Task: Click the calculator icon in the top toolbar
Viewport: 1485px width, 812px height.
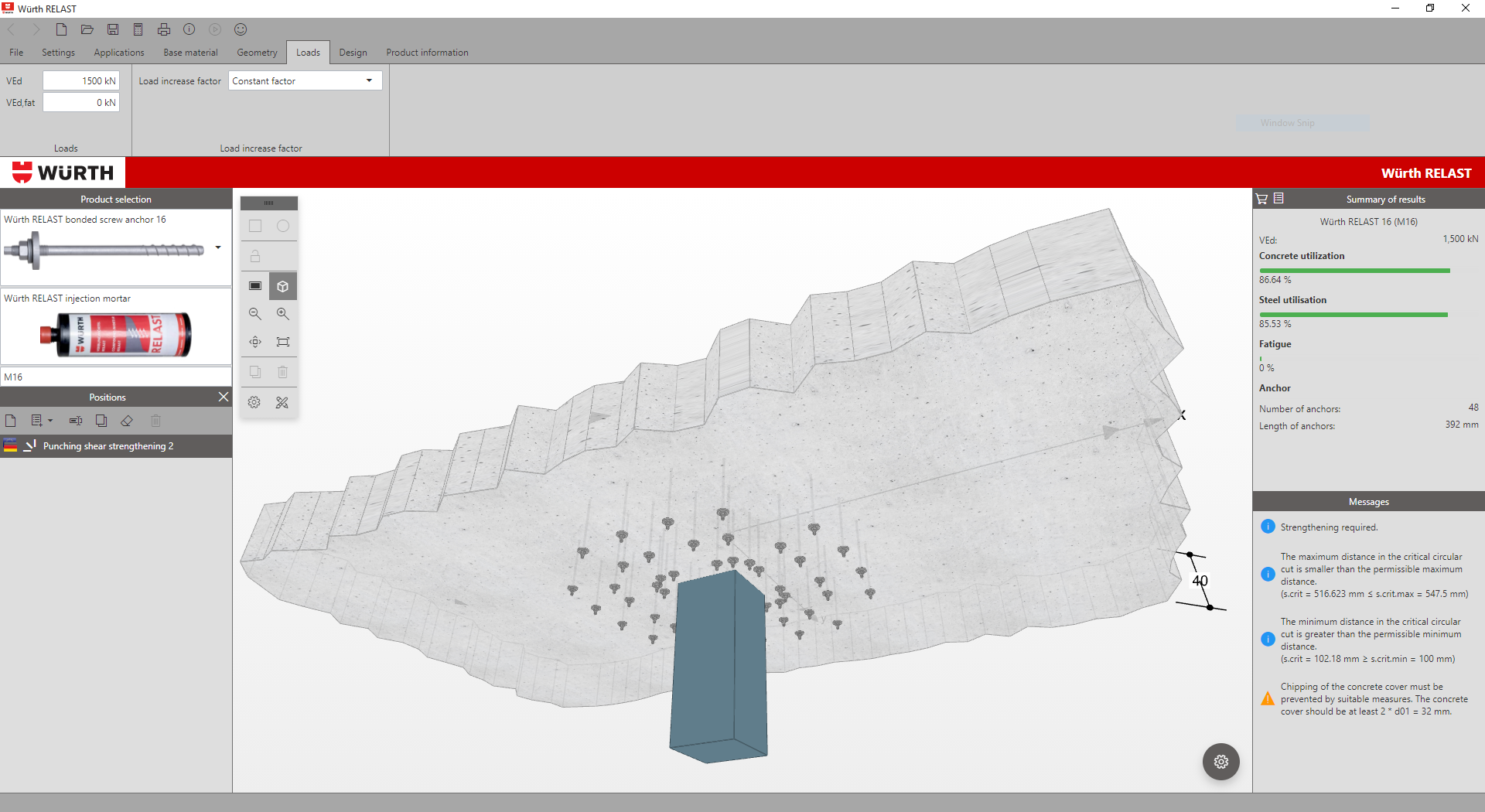Action: (x=138, y=29)
